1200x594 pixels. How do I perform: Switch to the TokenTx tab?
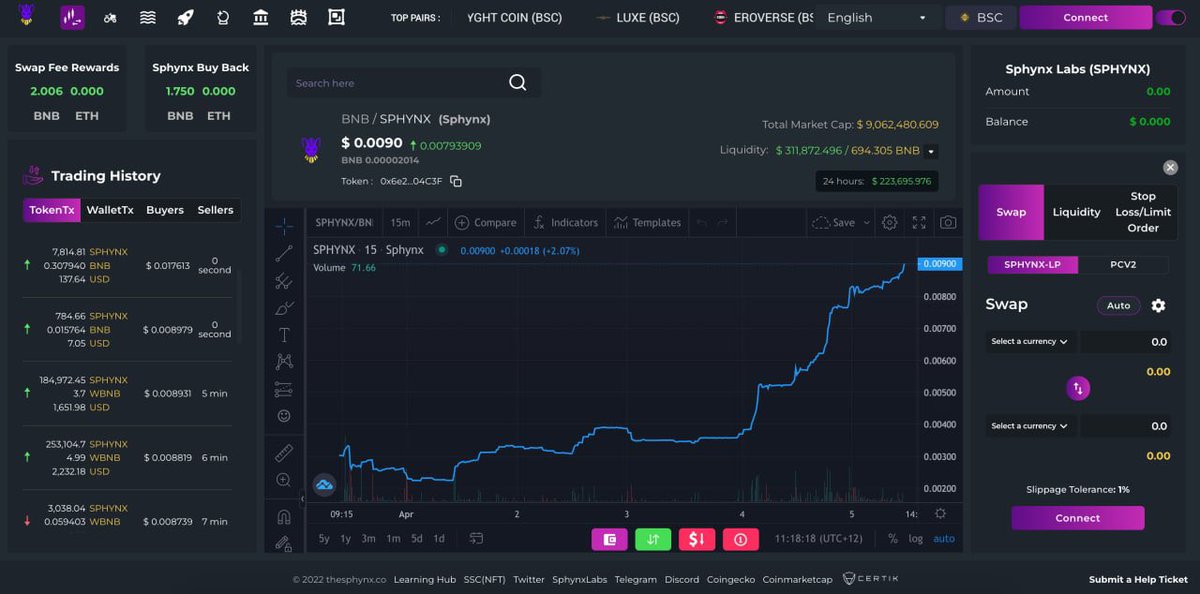pos(52,210)
